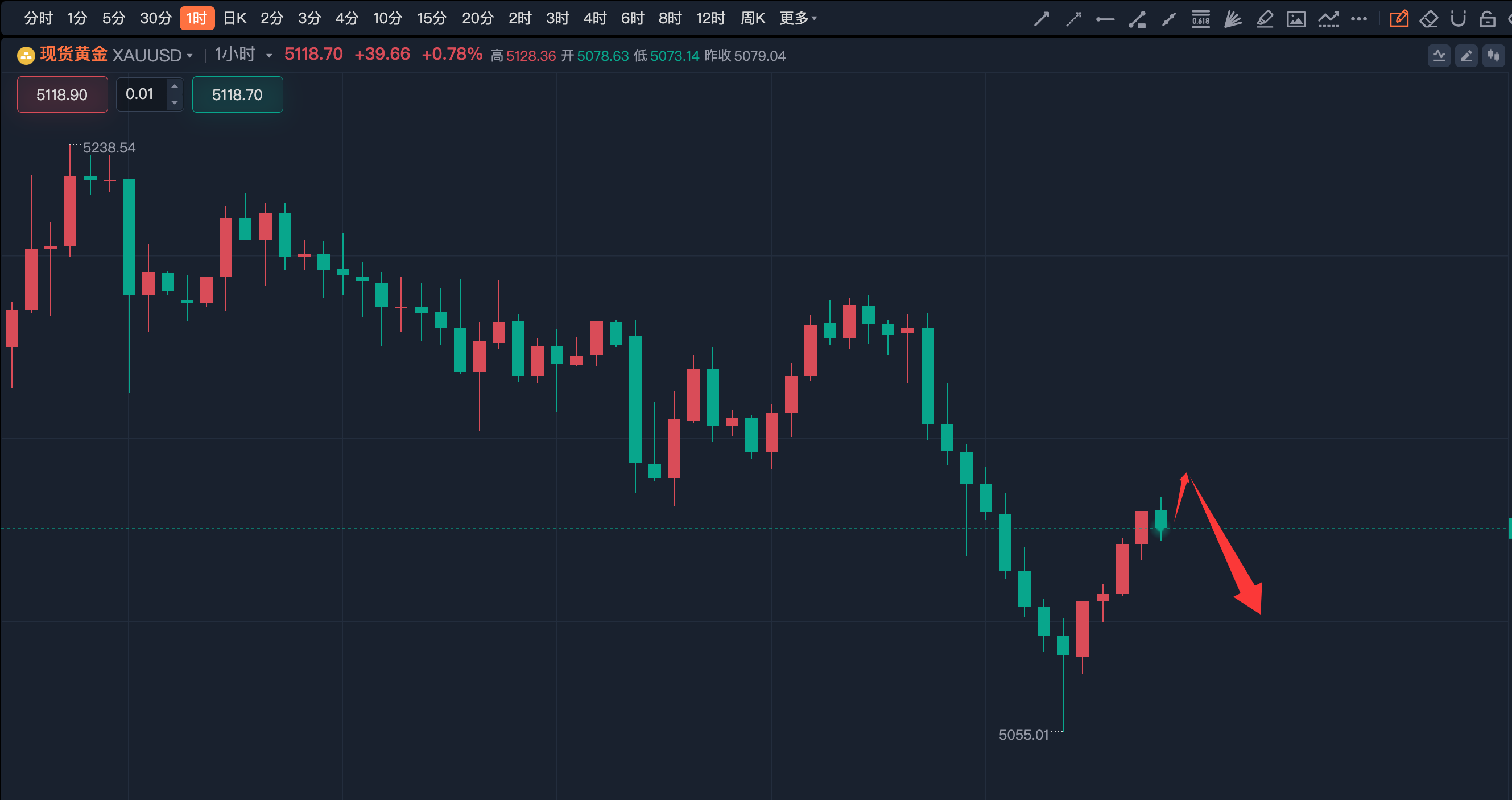Screen dimensions: 1512x800
Task: Select the fan lines drawing tool
Action: pos(1233,19)
